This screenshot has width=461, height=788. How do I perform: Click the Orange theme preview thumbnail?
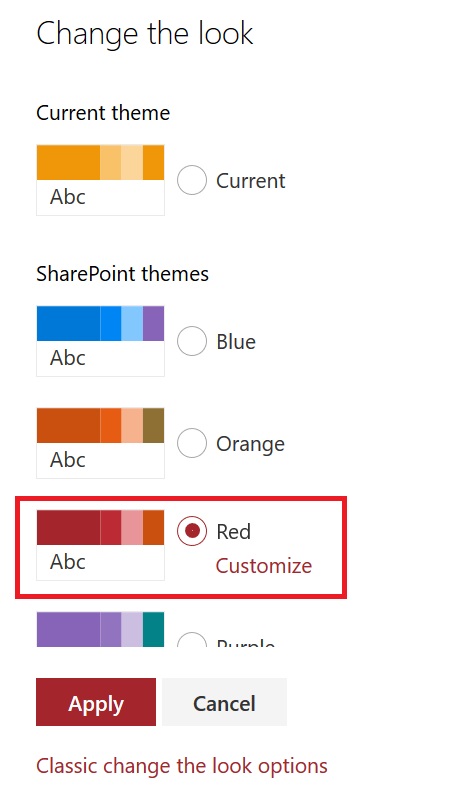pyautogui.click(x=101, y=443)
